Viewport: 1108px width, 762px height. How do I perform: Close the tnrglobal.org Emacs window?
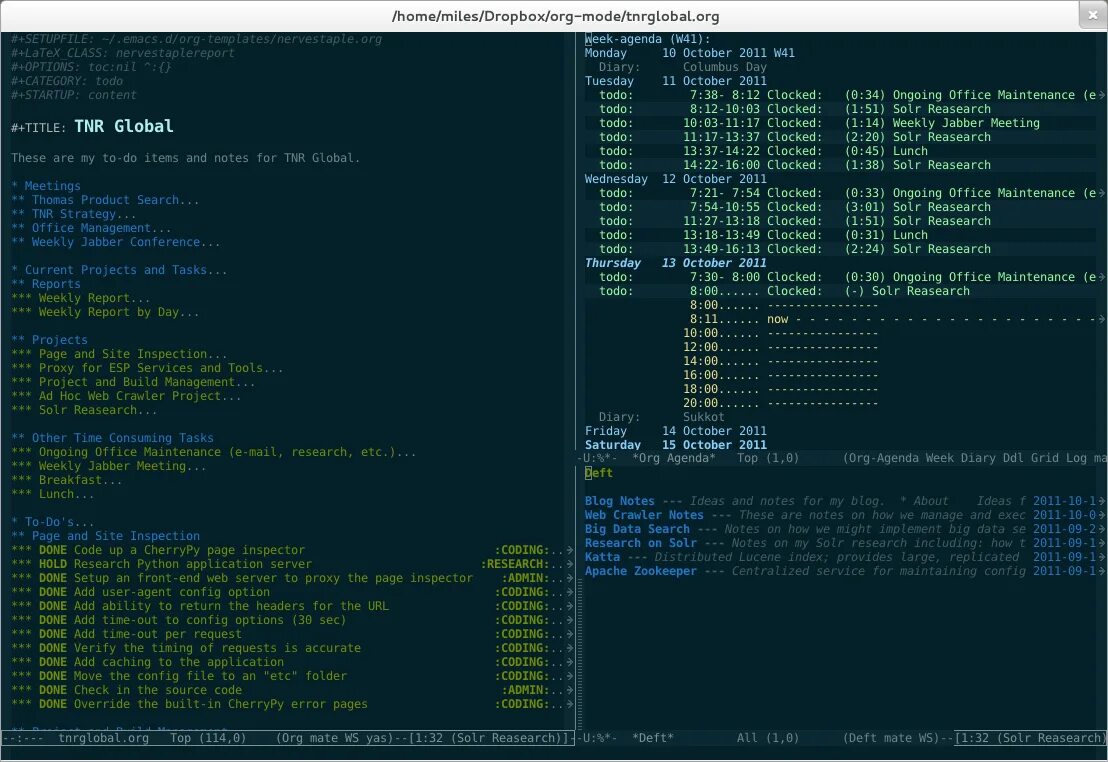1092,15
